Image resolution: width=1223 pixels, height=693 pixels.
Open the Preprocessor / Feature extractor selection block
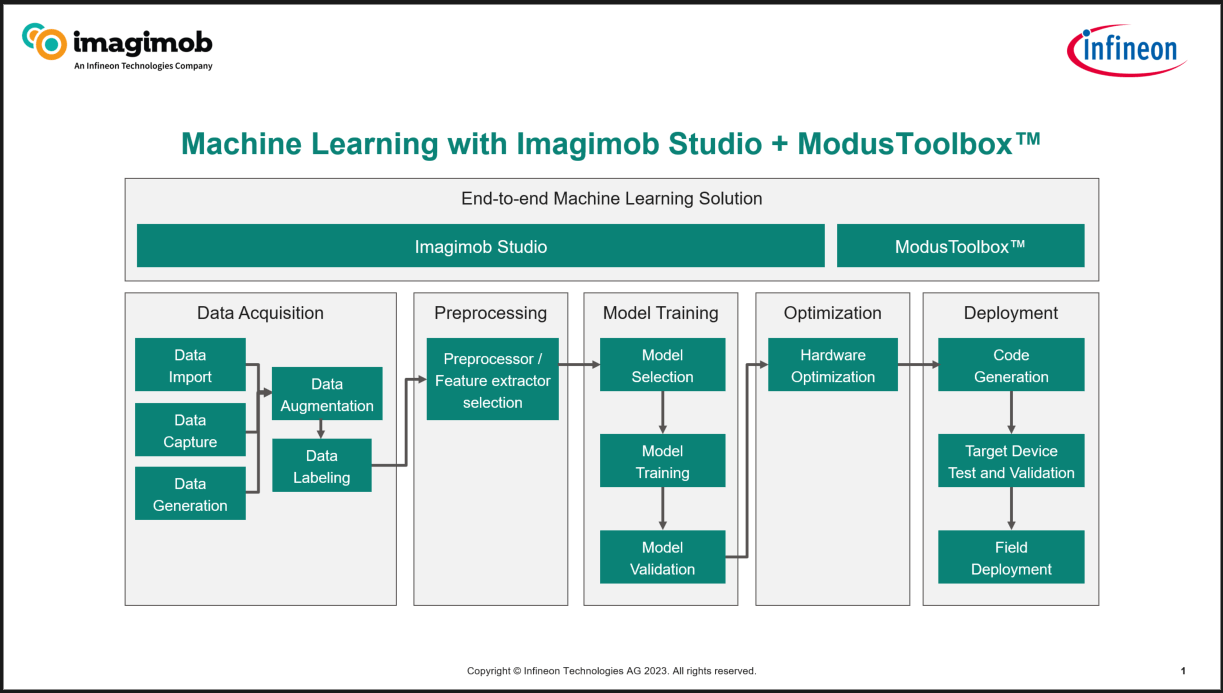click(492, 380)
